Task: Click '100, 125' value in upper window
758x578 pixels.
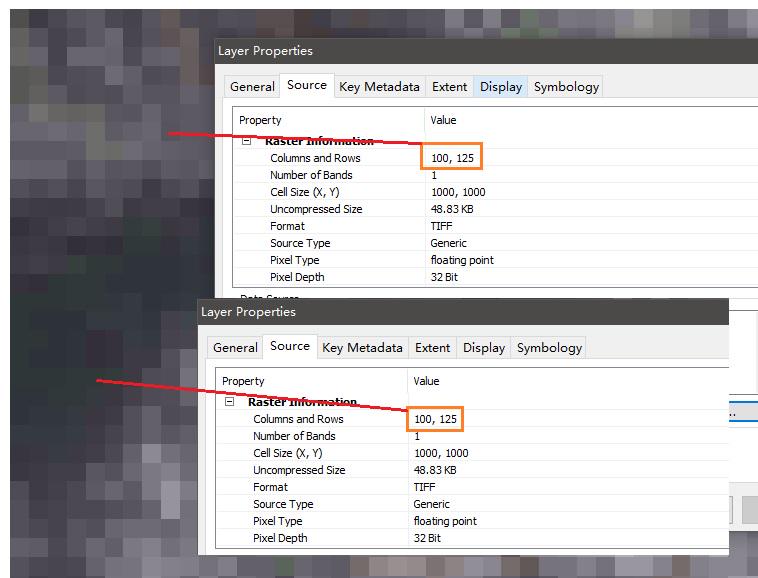Action: point(452,158)
